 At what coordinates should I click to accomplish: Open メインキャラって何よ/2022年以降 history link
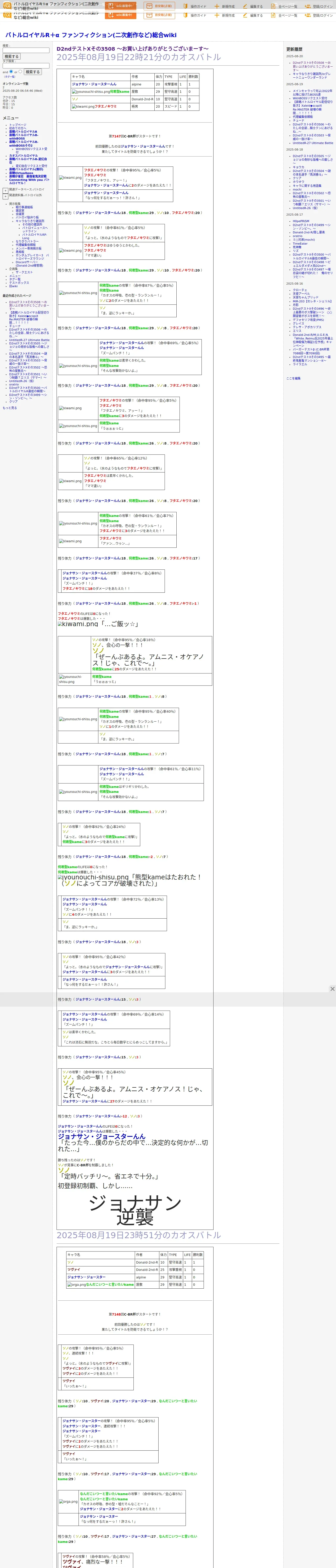[x=312, y=93]
